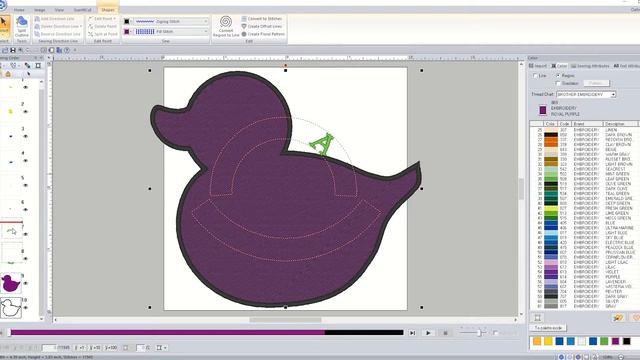This screenshot has width=640, height=360.
Task: Select the Silver thread row
Action: tap(584, 301)
